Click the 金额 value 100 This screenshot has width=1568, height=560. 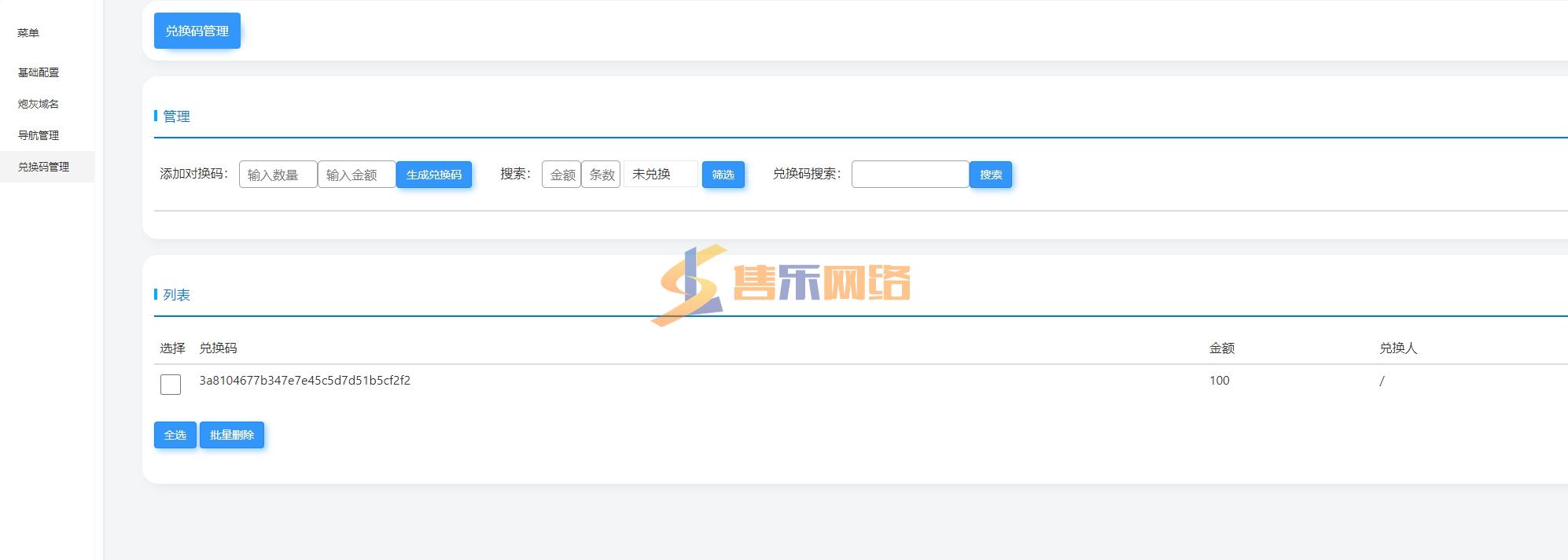(x=1220, y=381)
